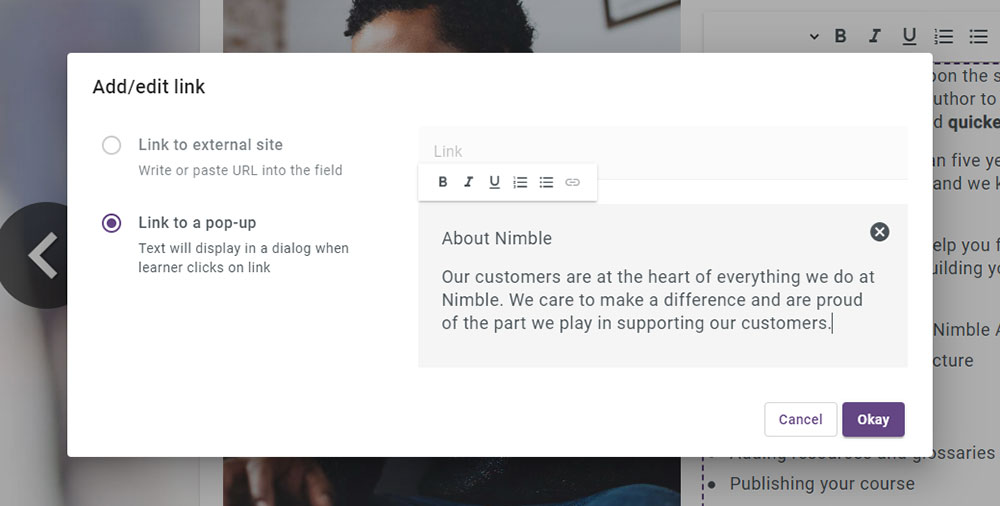
Task: Click the insert link icon in pop-up toolbar
Action: pyautogui.click(x=573, y=182)
